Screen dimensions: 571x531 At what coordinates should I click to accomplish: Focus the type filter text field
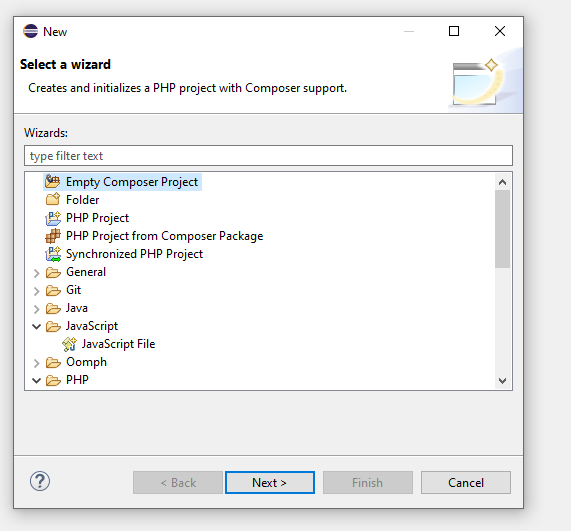pos(268,156)
